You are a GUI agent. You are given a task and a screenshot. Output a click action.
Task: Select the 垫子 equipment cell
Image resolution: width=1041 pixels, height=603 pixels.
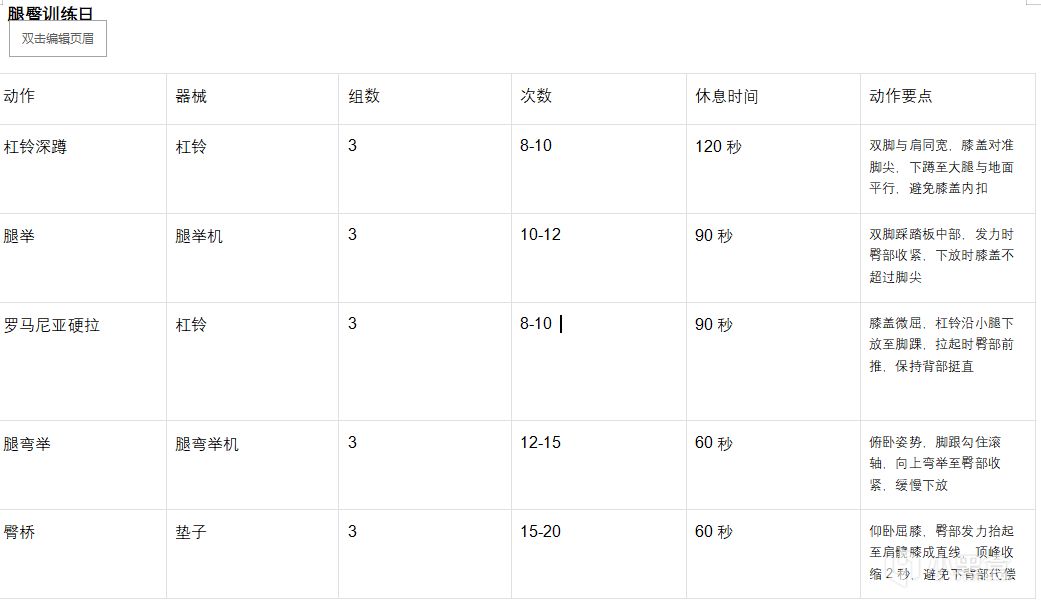click(191, 533)
